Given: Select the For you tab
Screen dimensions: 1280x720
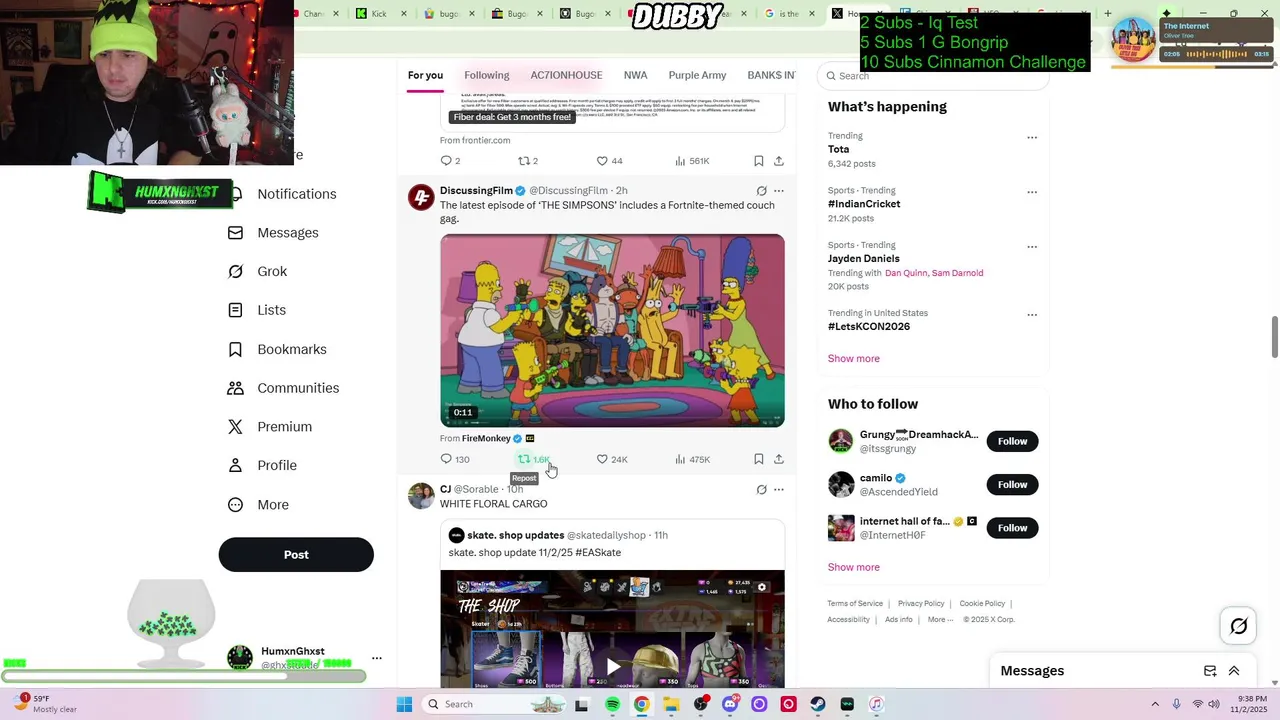Looking at the screenshot, I should 425,75.
